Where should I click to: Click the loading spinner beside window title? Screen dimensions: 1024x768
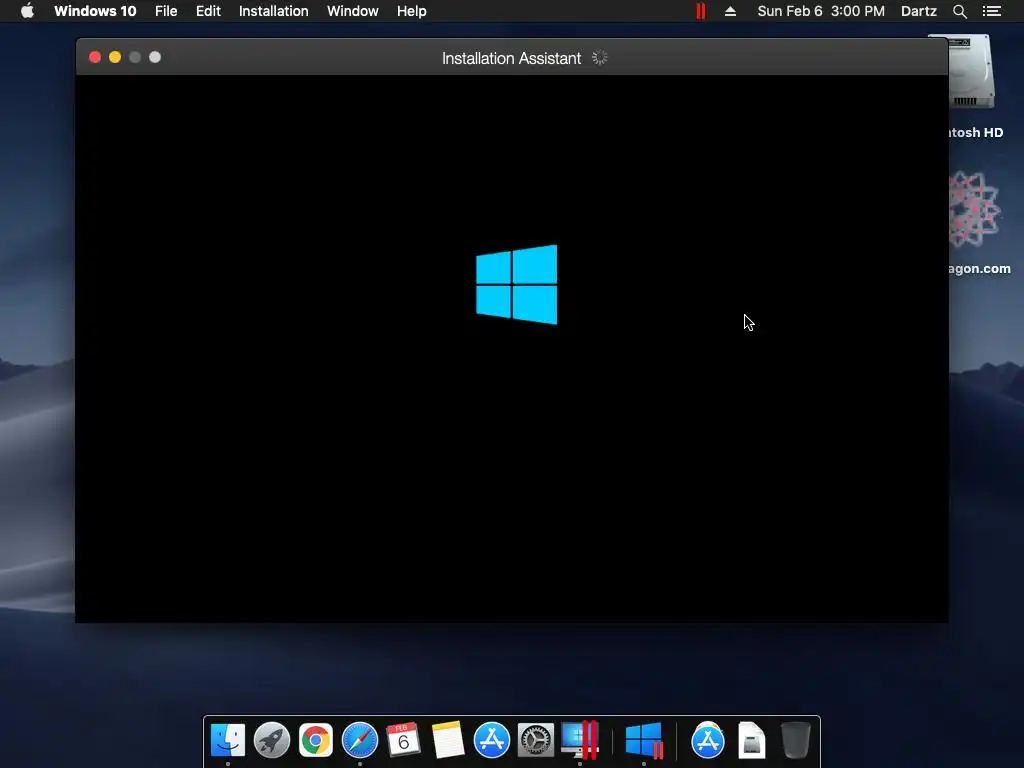tap(600, 57)
